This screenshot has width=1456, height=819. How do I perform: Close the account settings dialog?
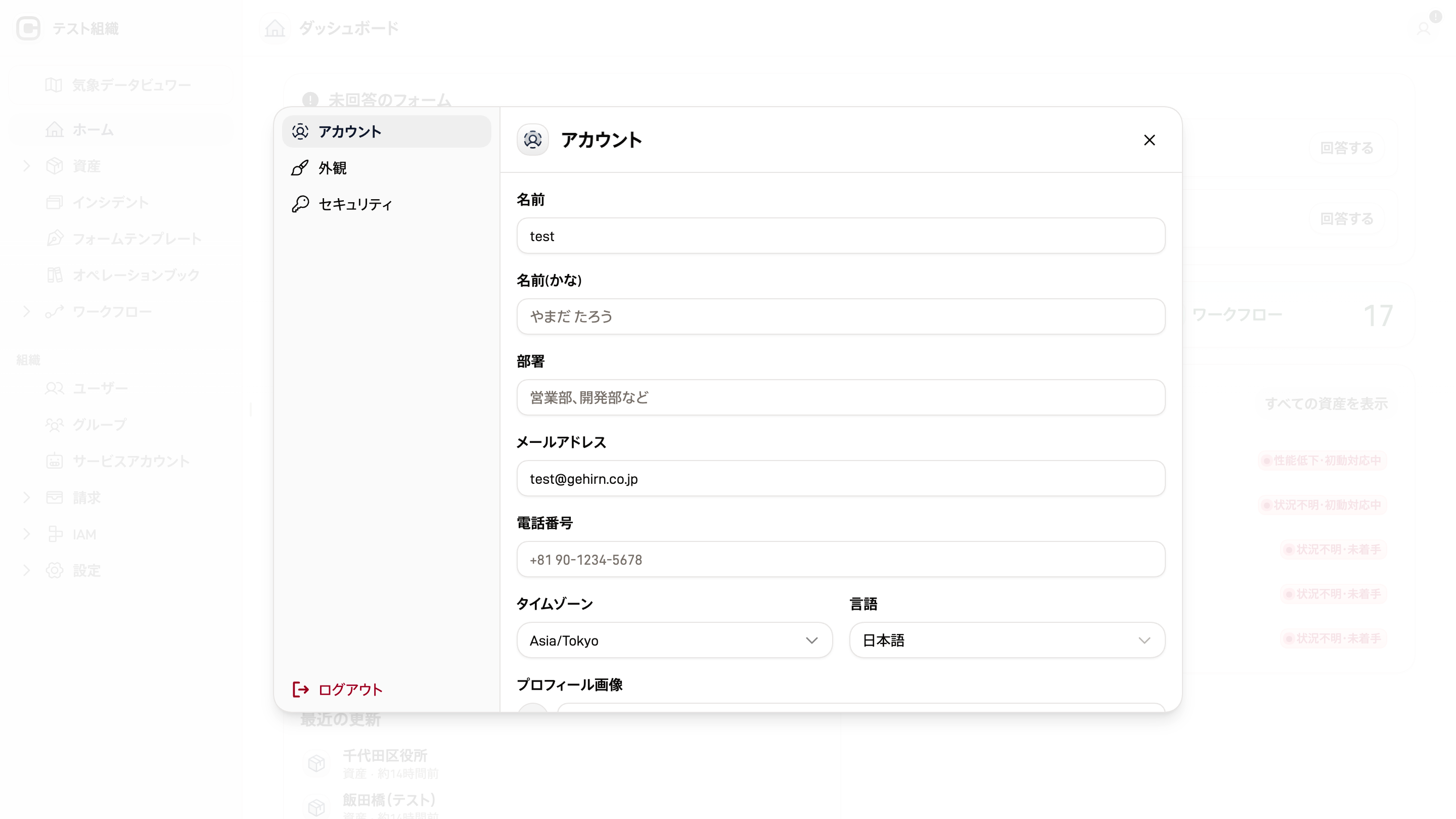[x=1149, y=140]
